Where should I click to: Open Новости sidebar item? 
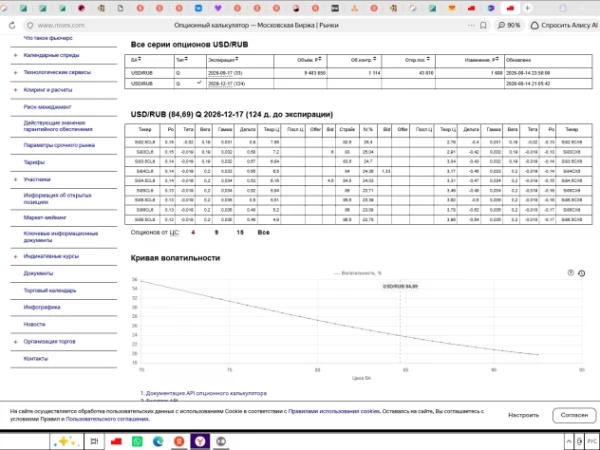(x=34, y=324)
